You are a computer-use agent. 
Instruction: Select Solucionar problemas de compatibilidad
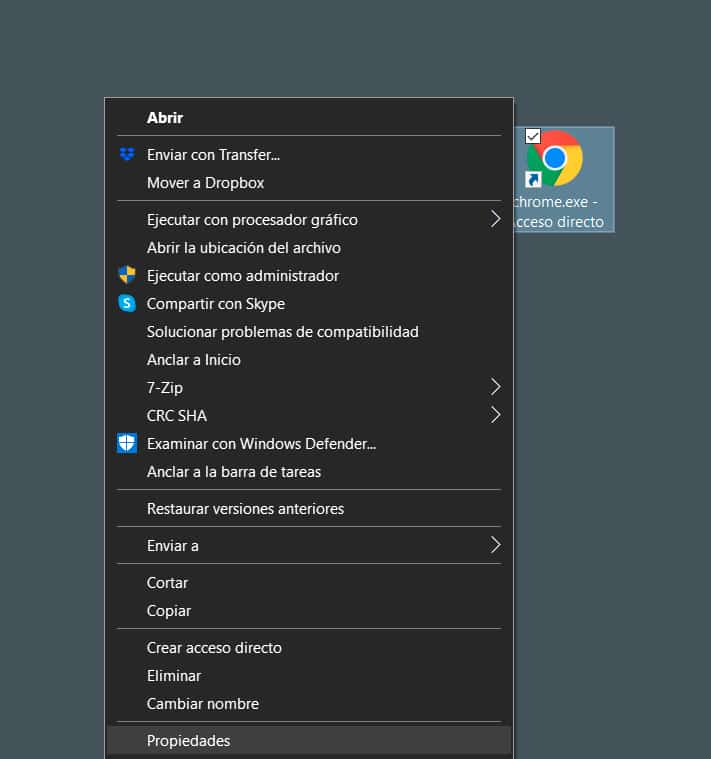pos(309,332)
